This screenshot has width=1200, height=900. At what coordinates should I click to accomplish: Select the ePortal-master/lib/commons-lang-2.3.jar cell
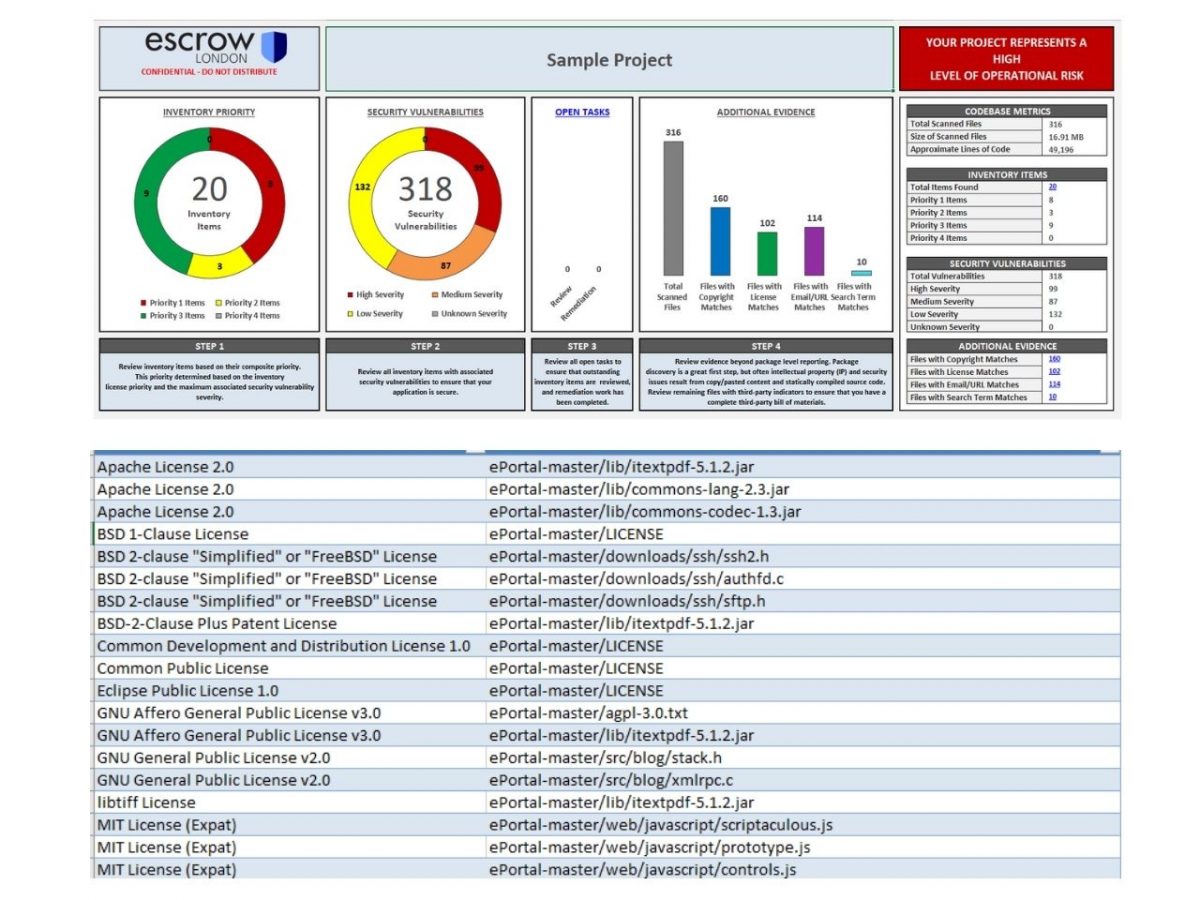coord(802,489)
